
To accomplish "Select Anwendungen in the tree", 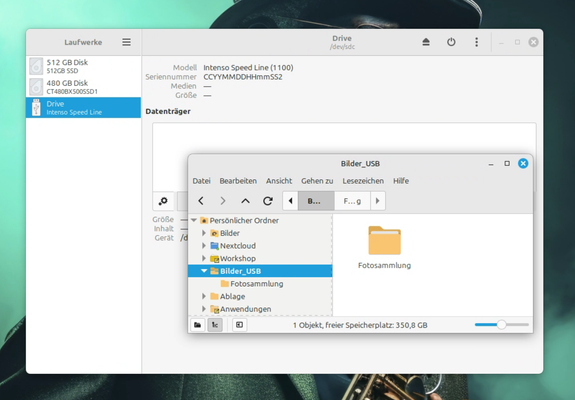I will click(x=246, y=309).
